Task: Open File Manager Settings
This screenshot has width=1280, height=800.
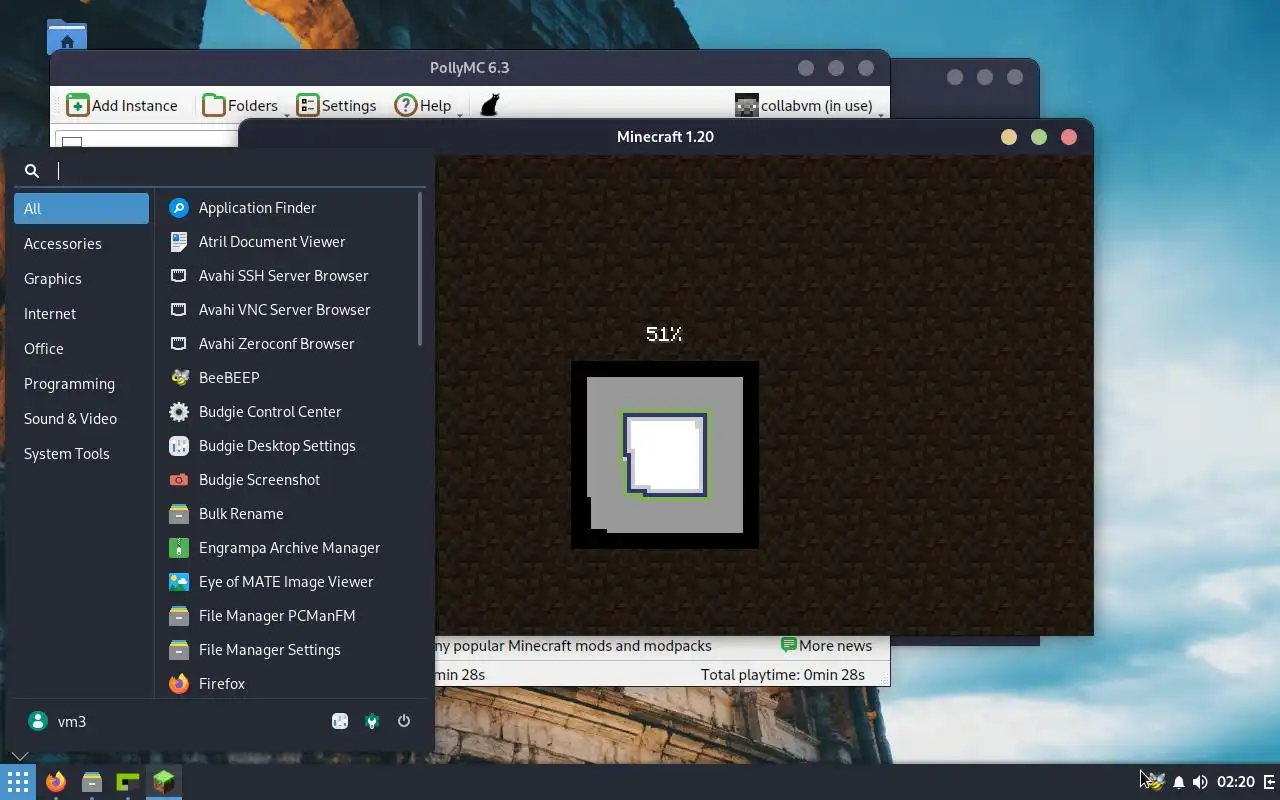Action: tap(288, 650)
